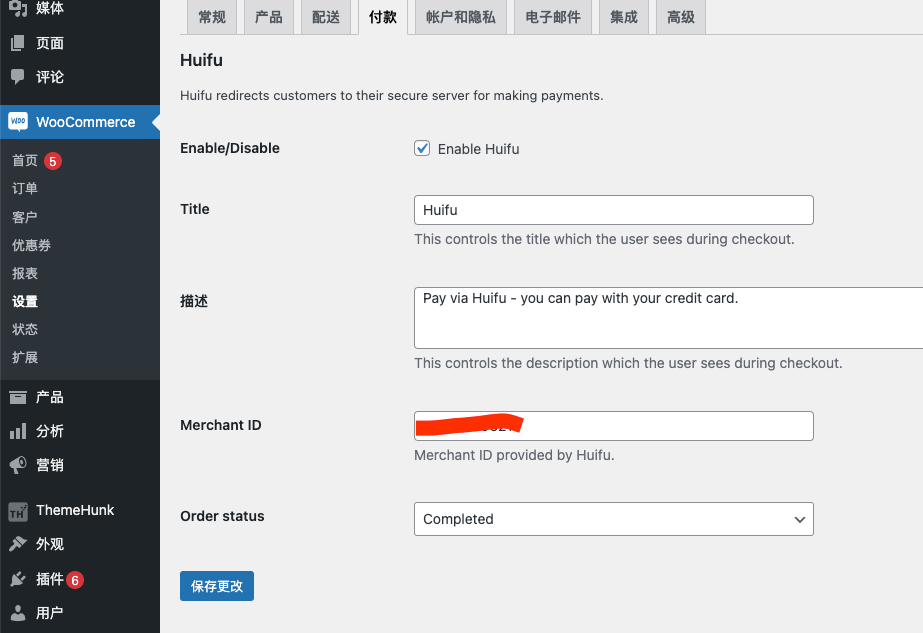
Task: Open the 报表 reports submenu link
Action: click(25, 273)
